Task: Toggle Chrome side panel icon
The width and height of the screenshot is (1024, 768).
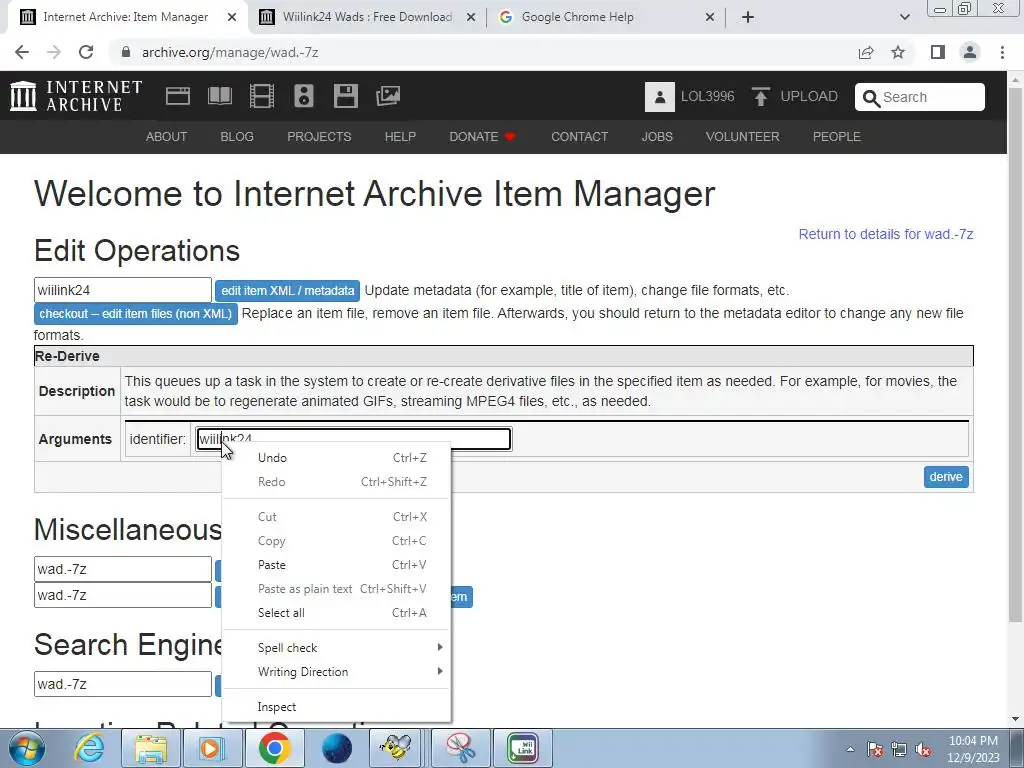Action: tap(938, 52)
